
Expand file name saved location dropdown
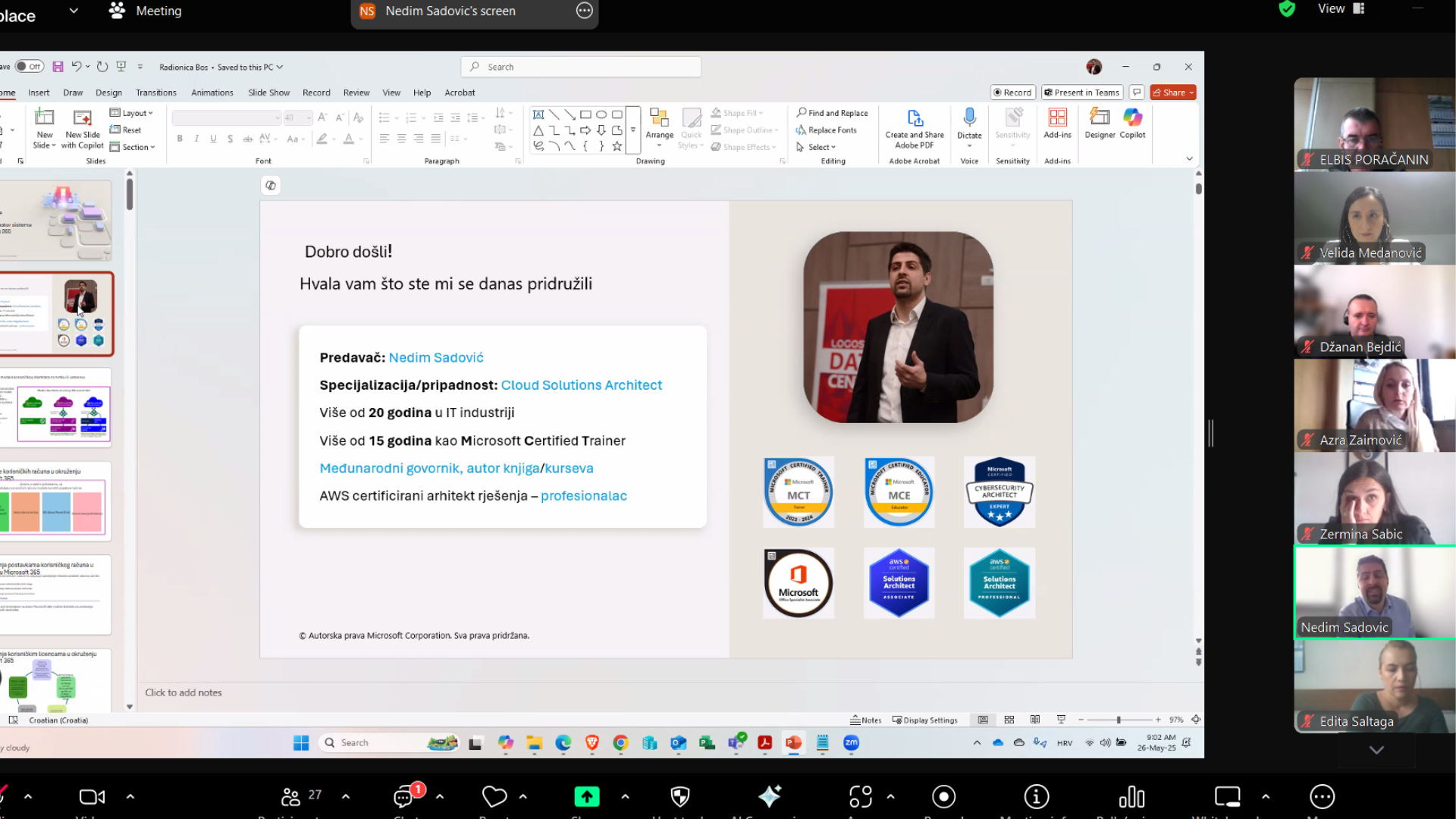(x=279, y=67)
